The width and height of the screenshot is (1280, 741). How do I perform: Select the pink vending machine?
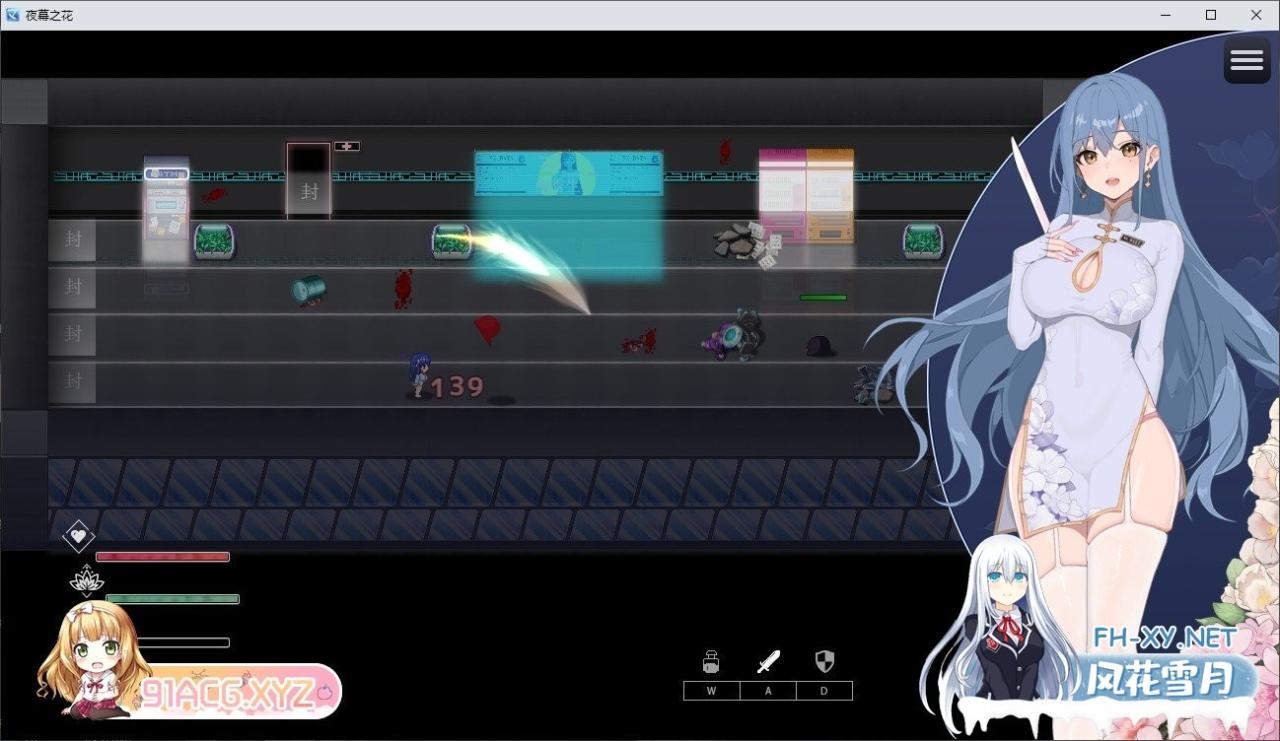pyautogui.click(x=782, y=196)
